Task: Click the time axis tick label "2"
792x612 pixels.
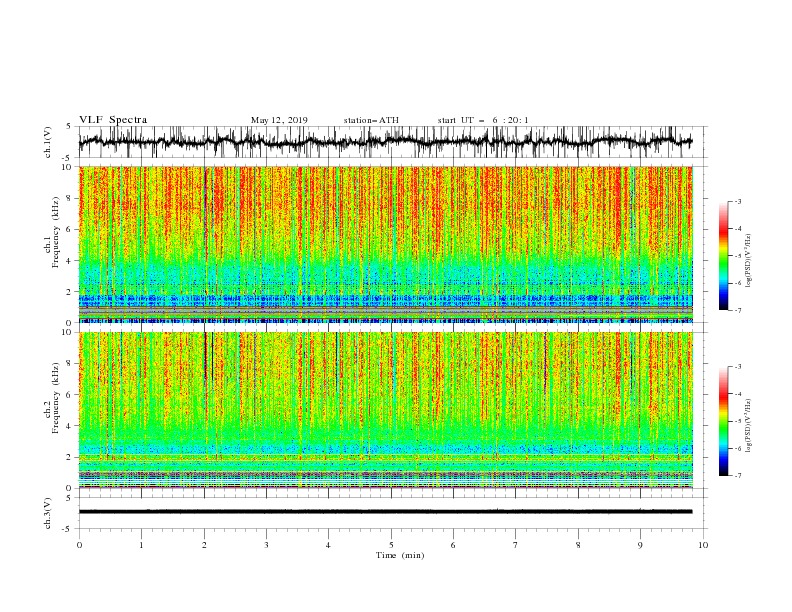Action: click(x=204, y=545)
